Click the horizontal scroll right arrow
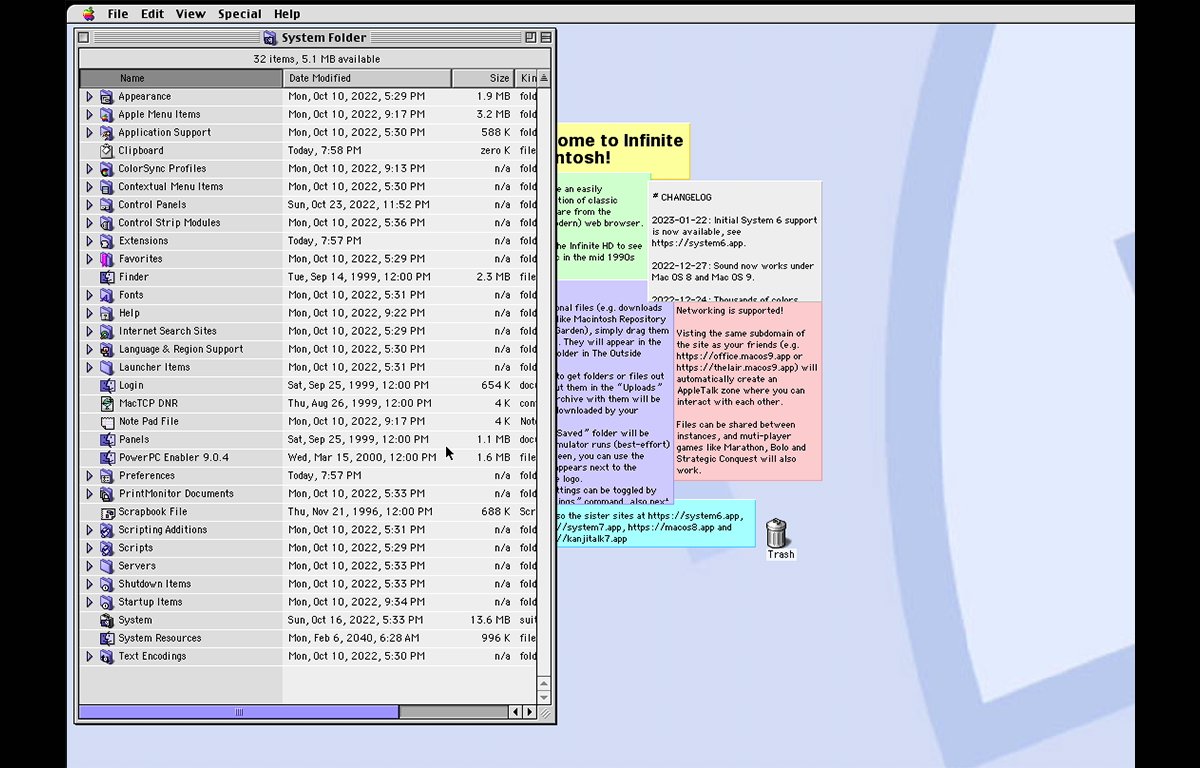 click(529, 712)
